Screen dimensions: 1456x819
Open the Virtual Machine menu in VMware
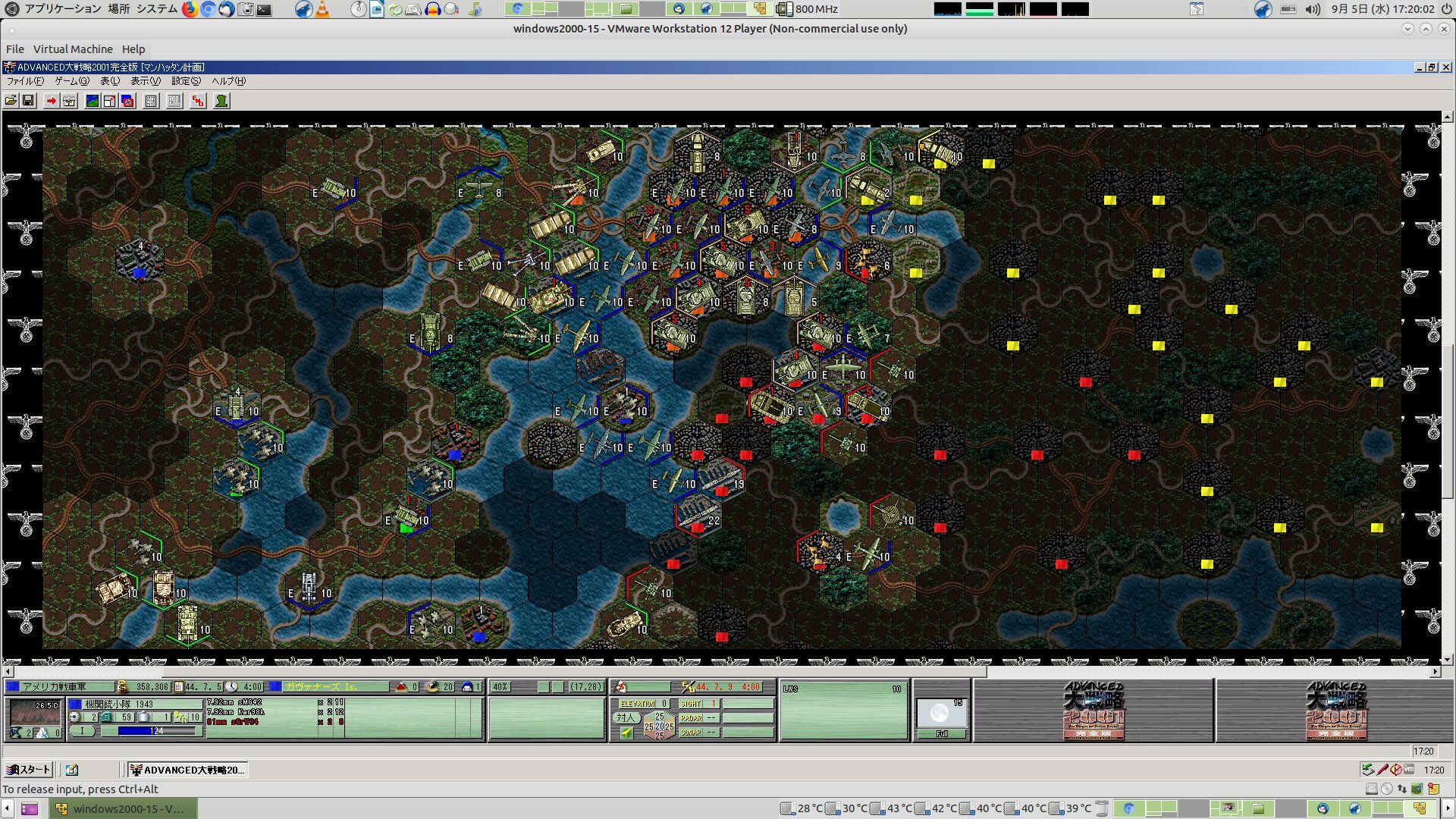click(x=73, y=49)
